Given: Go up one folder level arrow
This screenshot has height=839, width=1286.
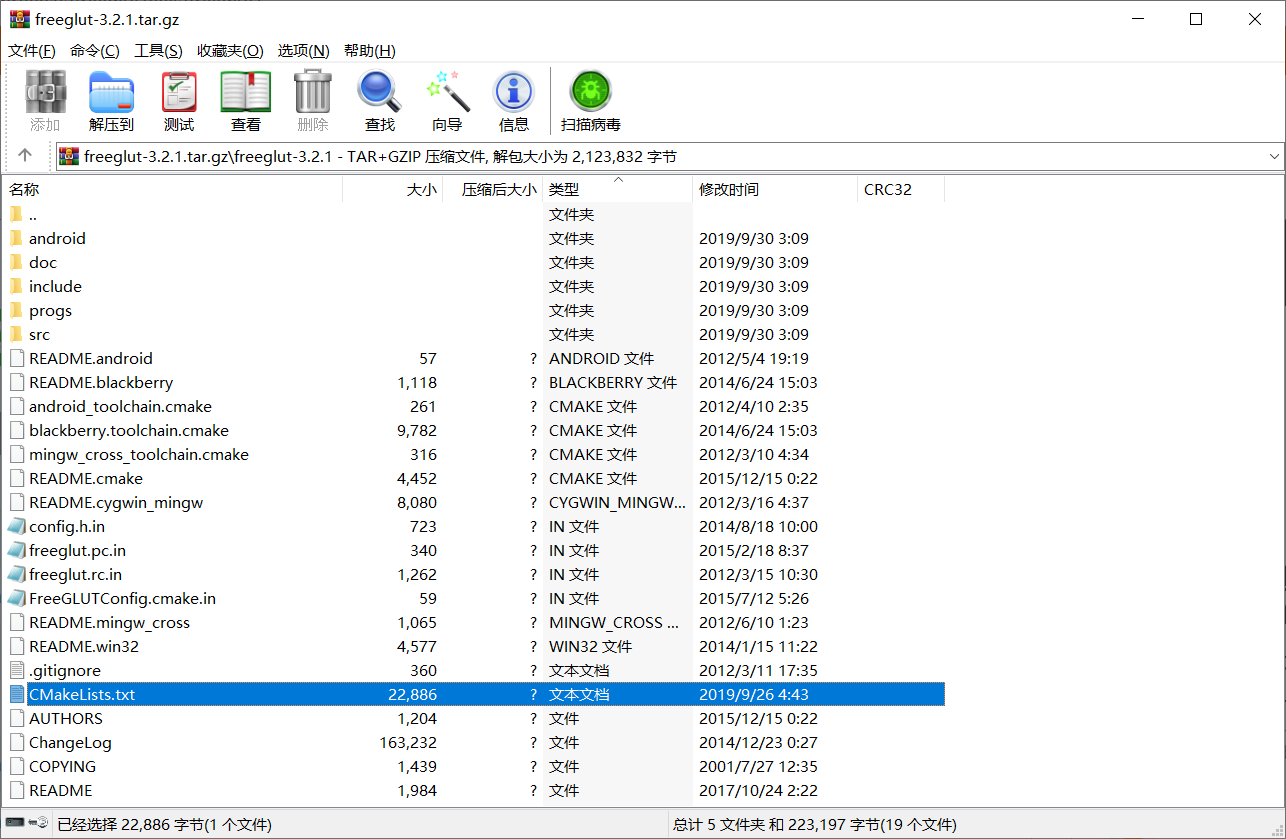Looking at the screenshot, I should click(x=25, y=156).
